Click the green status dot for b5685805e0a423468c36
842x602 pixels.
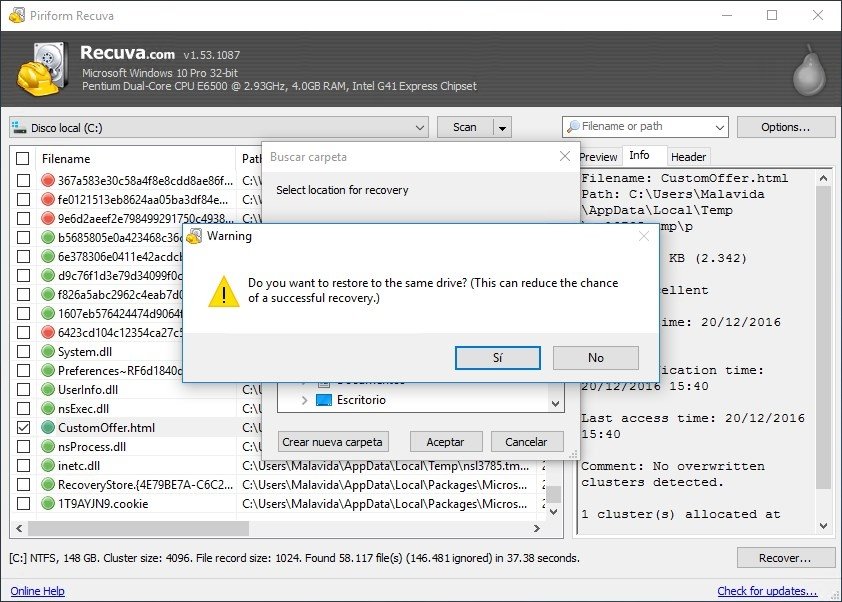pos(48,237)
